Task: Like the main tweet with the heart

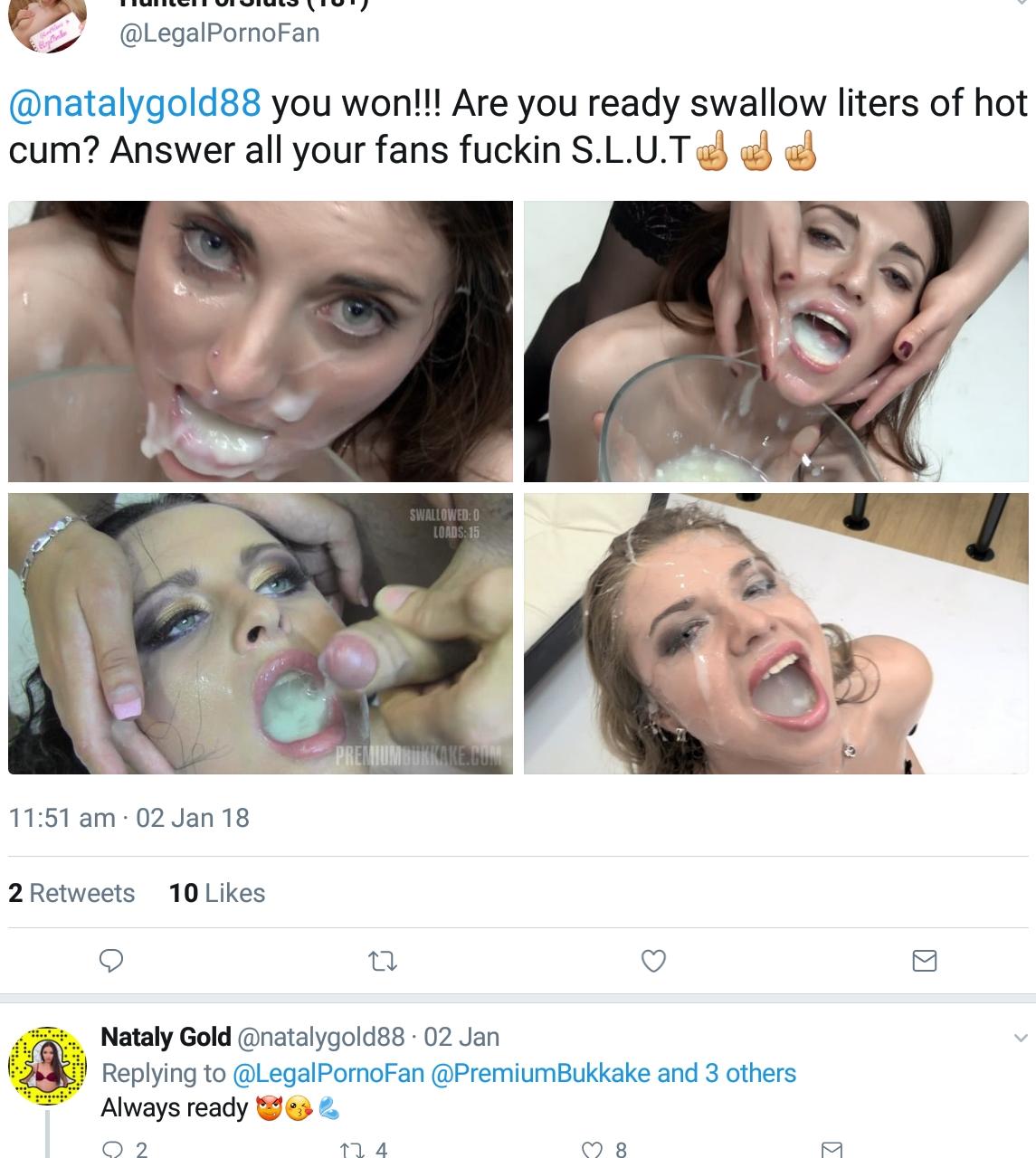Action: coord(653,961)
